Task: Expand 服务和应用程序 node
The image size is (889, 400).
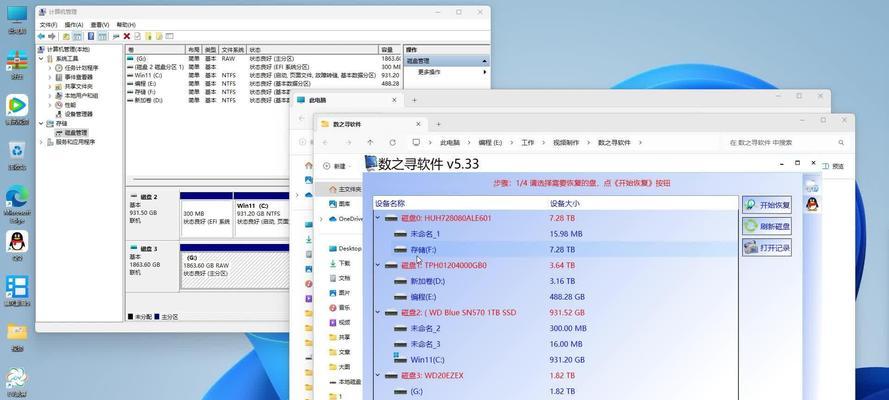Action: point(41,142)
